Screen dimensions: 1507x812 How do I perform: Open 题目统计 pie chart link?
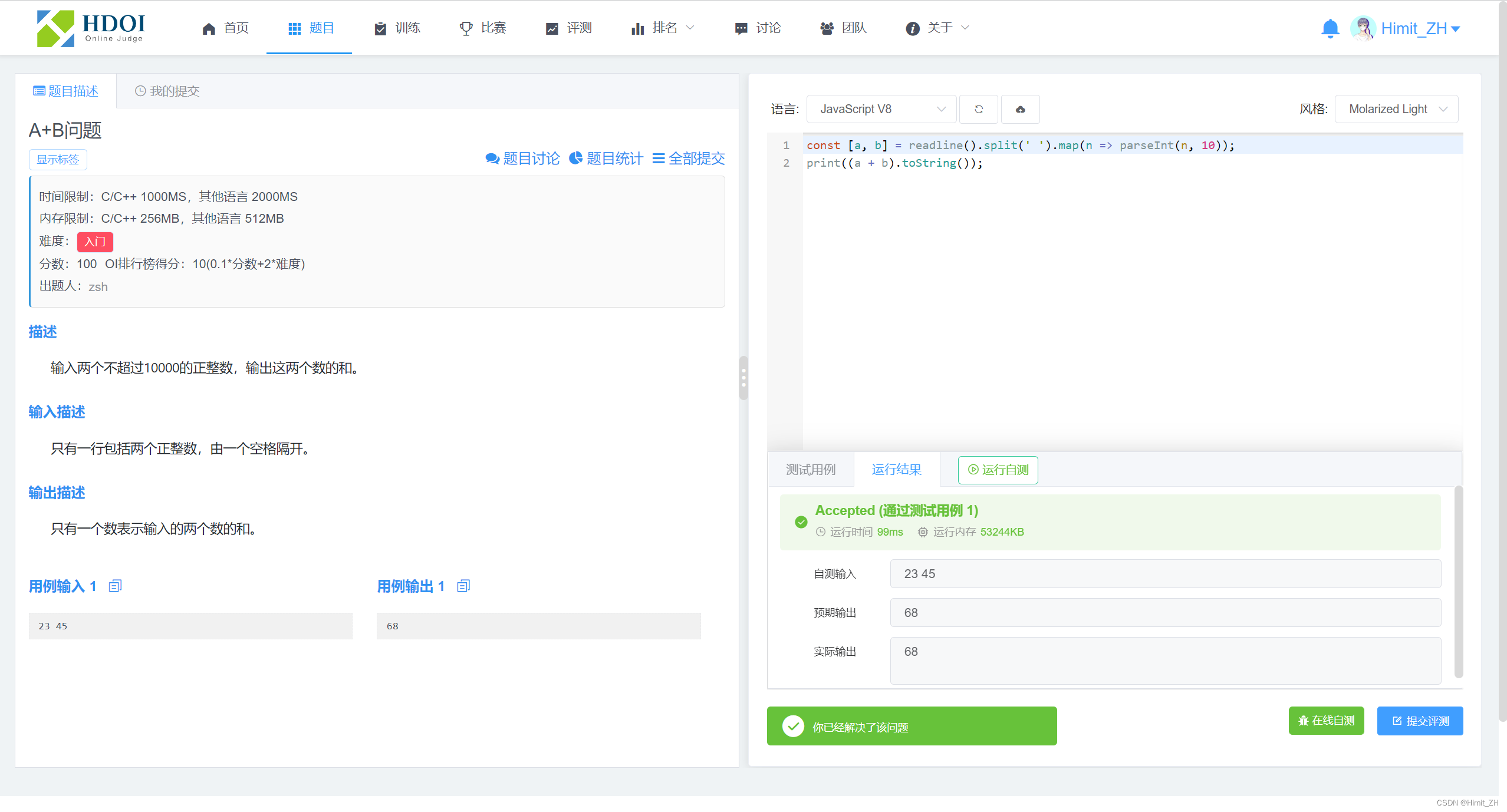click(606, 159)
